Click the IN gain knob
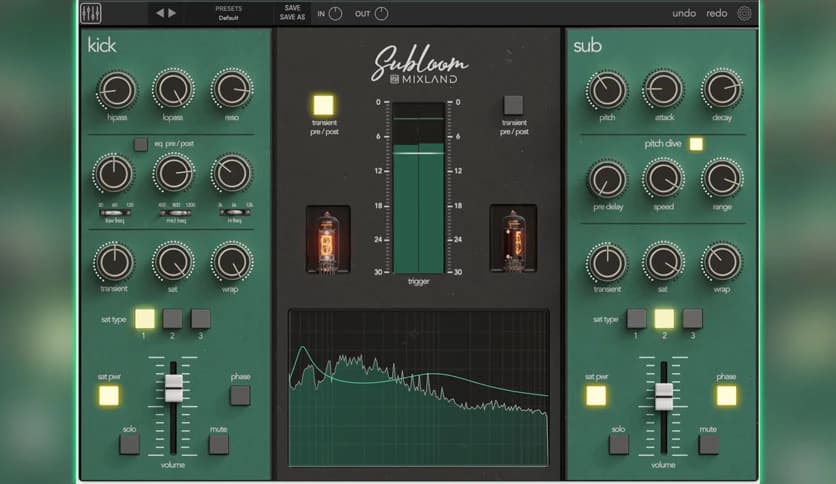Viewport: 836px width, 484px height. tap(335, 14)
